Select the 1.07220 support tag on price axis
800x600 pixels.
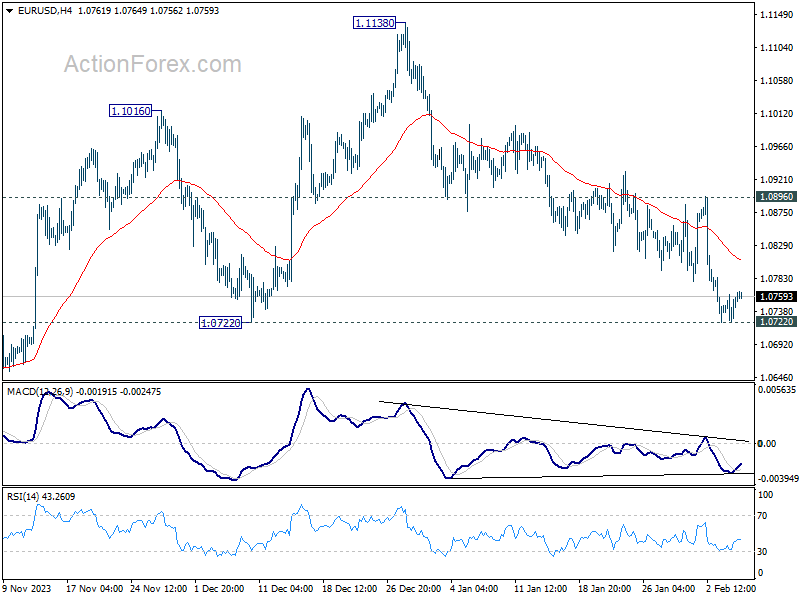(x=777, y=322)
